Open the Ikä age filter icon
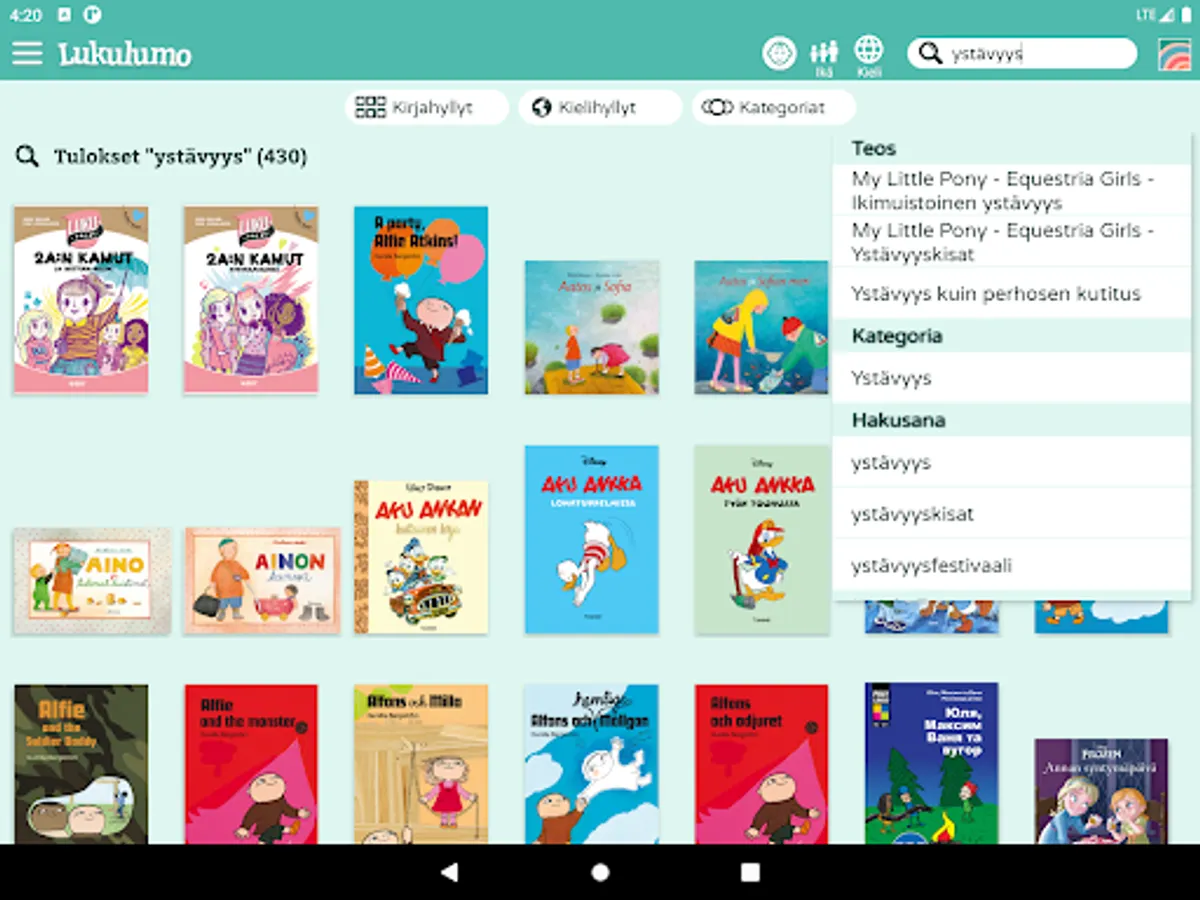This screenshot has height=900, width=1200. (824, 57)
